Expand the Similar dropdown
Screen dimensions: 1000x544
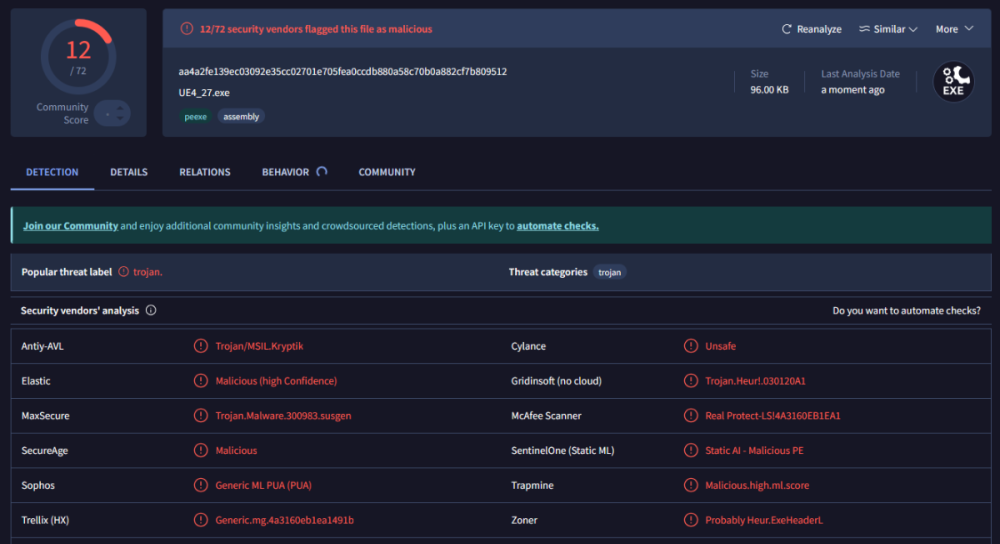click(888, 30)
